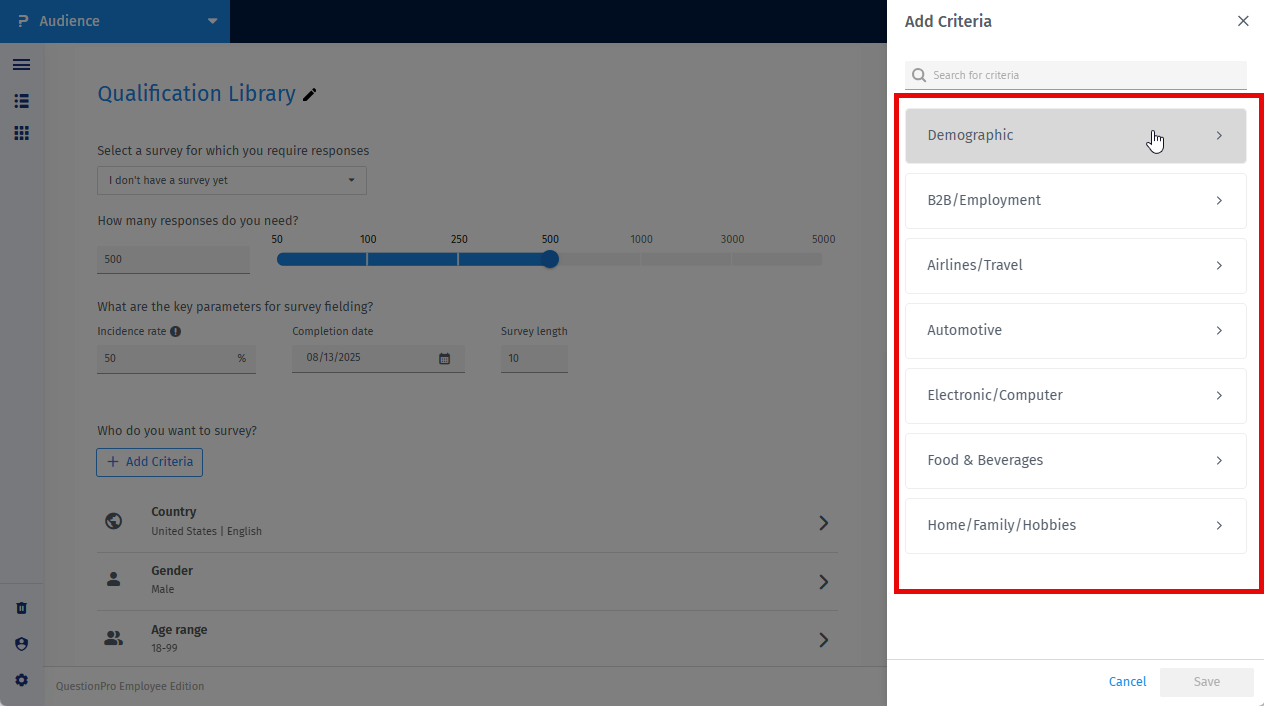Click the Gender person icon
This screenshot has width=1264, height=706.
click(x=114, y=579)
